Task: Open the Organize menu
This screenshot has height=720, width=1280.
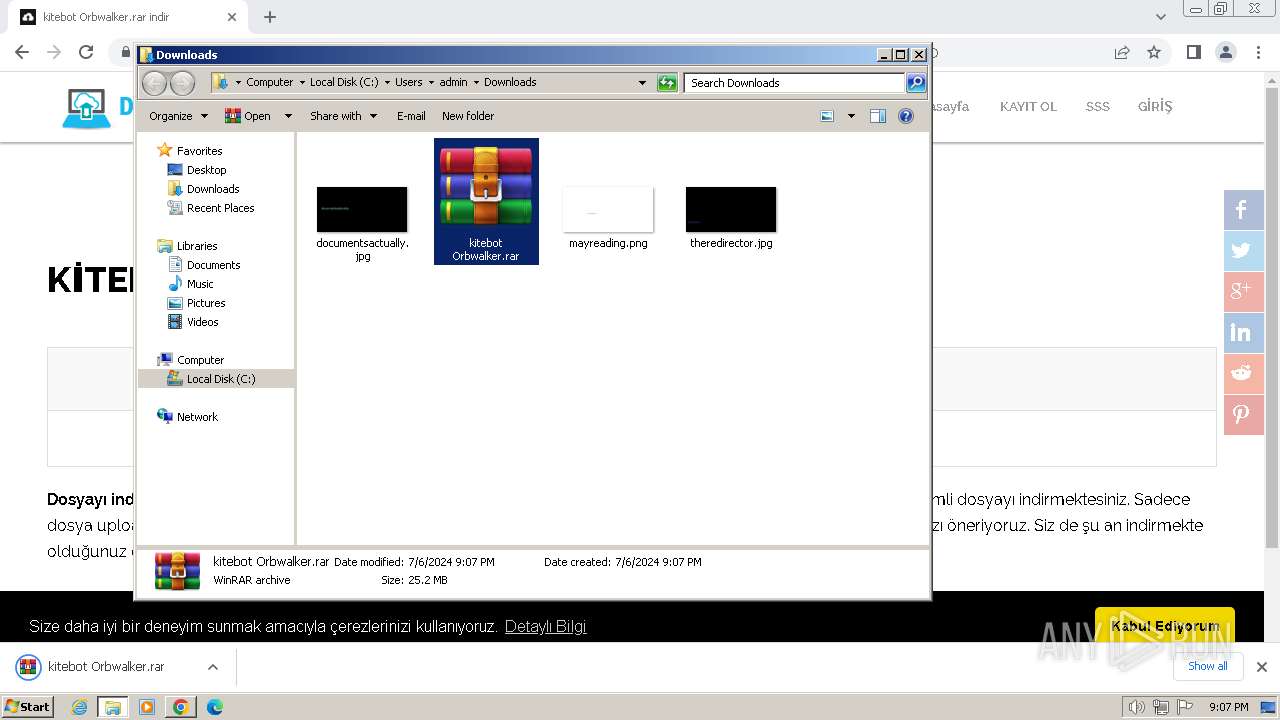Action: coord(178,116)
